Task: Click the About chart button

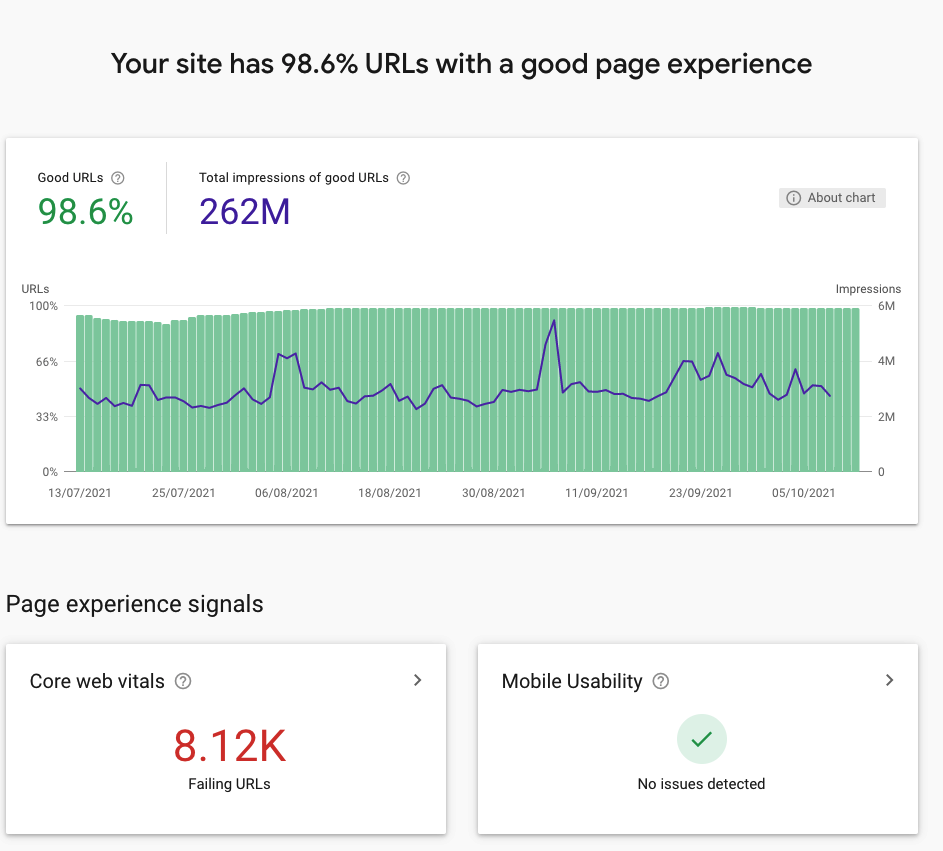Action: pos(832,198)
